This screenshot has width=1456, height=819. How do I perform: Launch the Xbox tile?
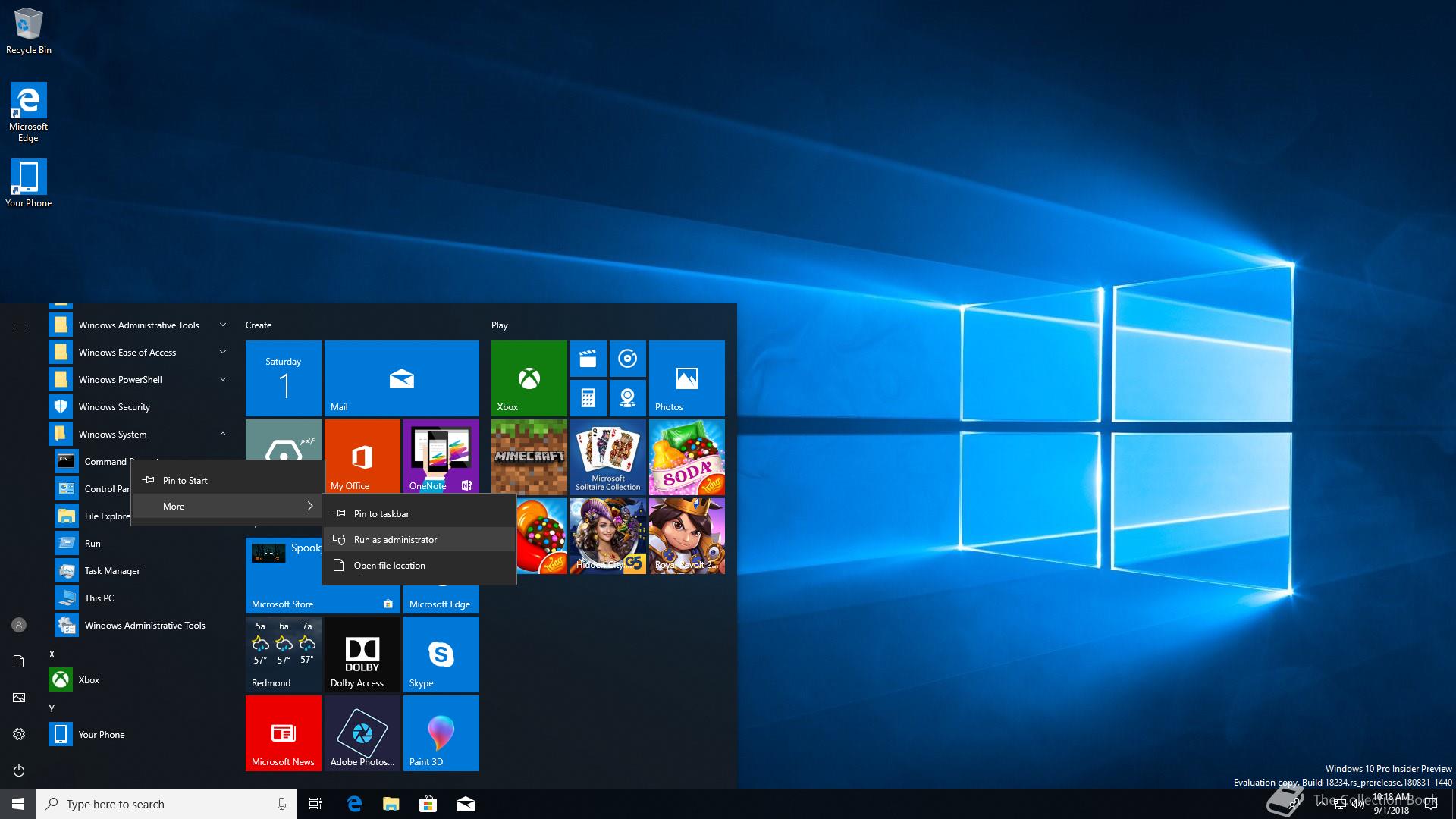(529, 378)
